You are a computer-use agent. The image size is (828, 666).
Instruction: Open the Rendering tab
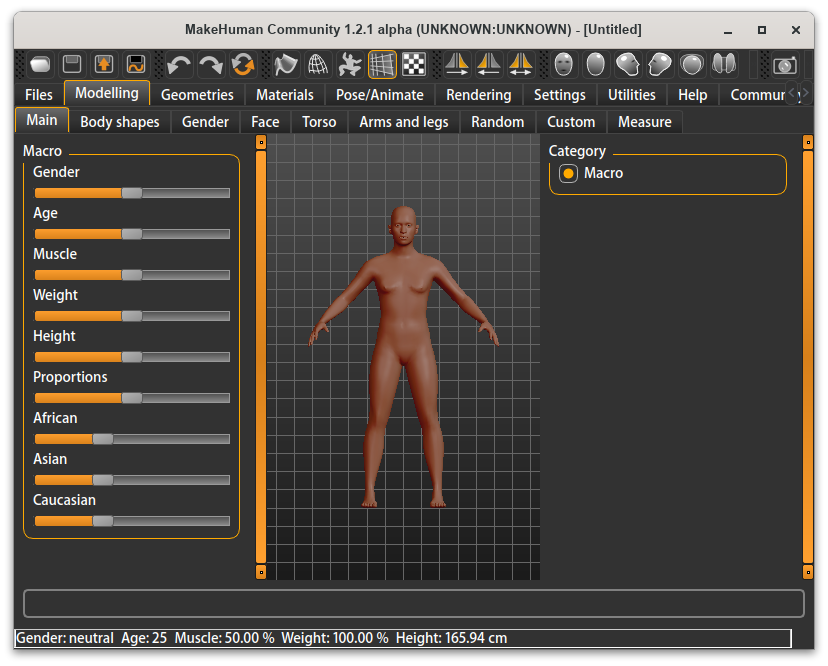tap(478, 95)
